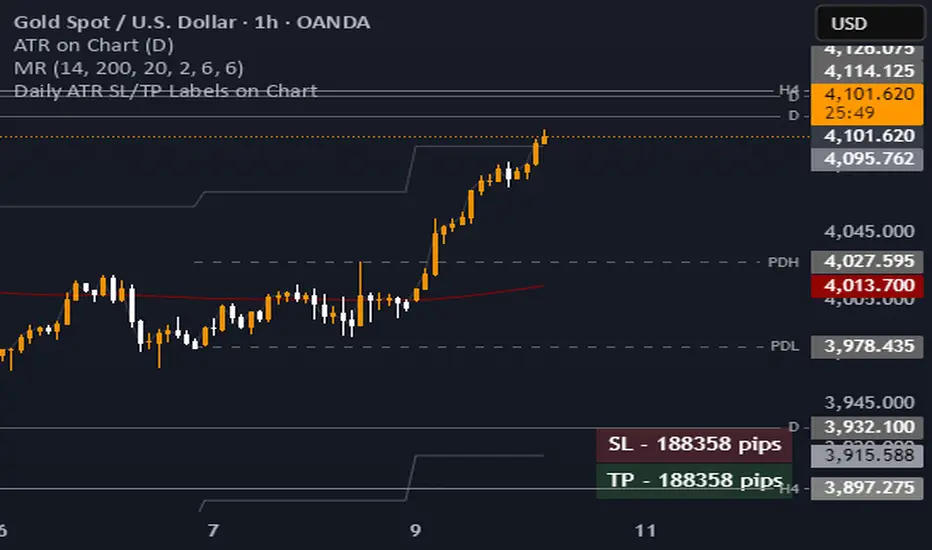Select the MR (14, 200, 20, 2, 6, 6) legend

coord(129,68)
